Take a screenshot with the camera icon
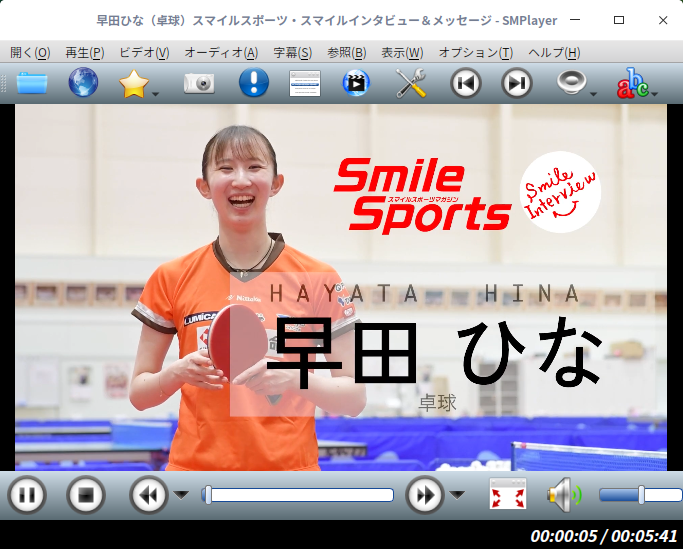 pos(199,83)
